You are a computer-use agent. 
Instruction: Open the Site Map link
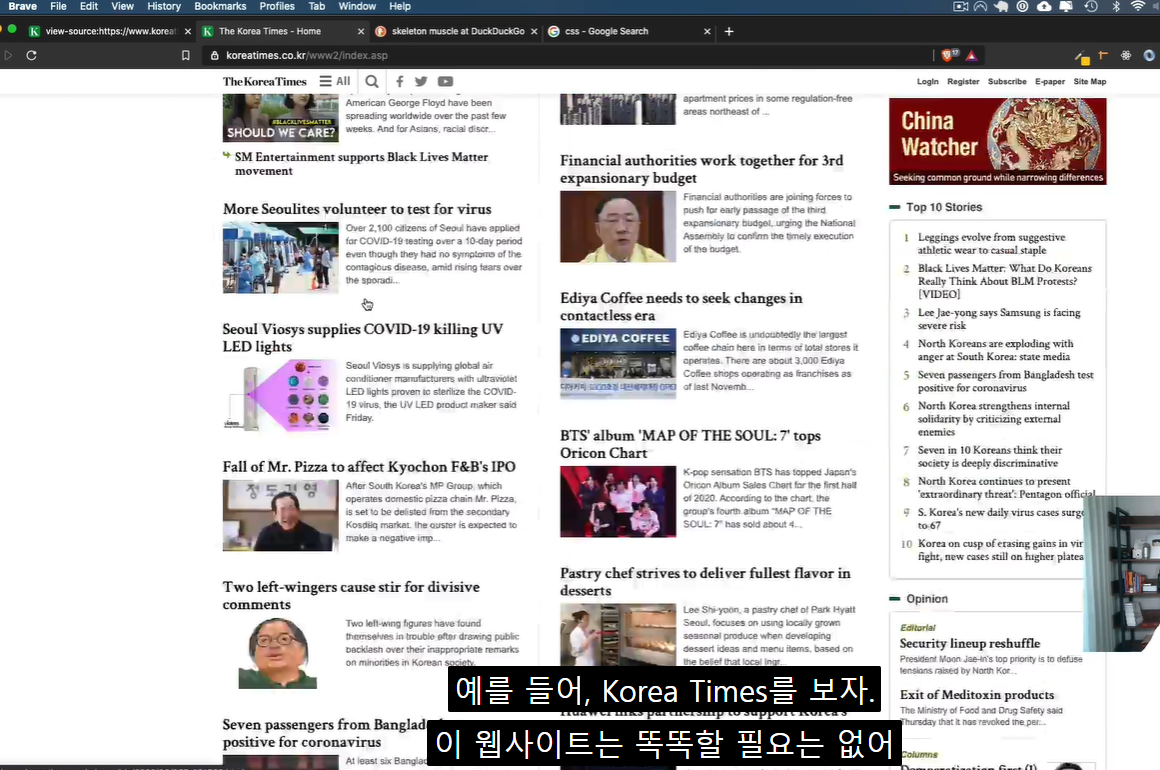click(x=1090, y=81)
